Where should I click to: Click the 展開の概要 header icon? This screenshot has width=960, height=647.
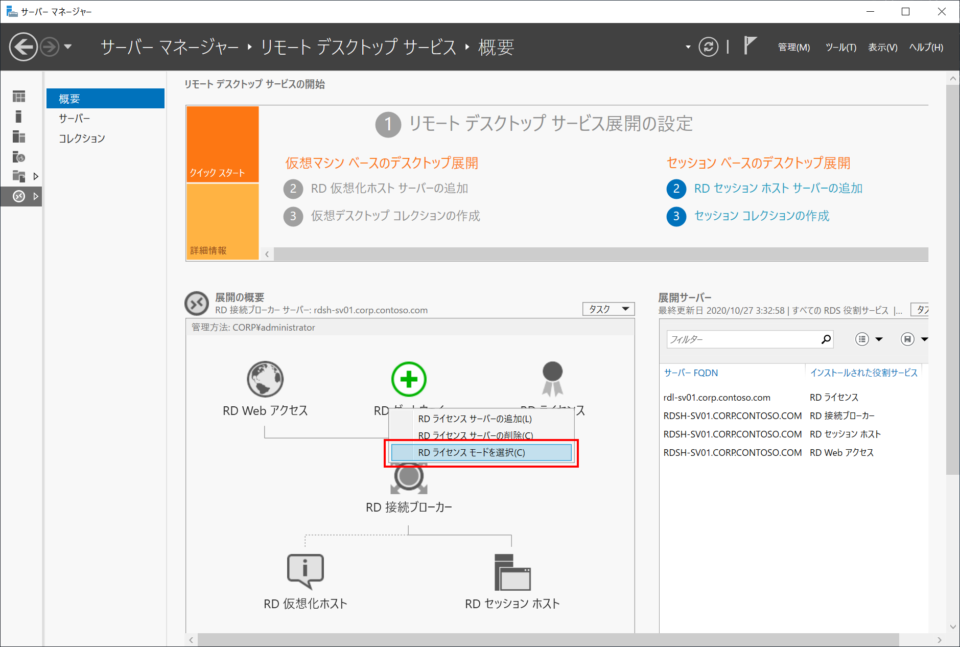[197, 303]
